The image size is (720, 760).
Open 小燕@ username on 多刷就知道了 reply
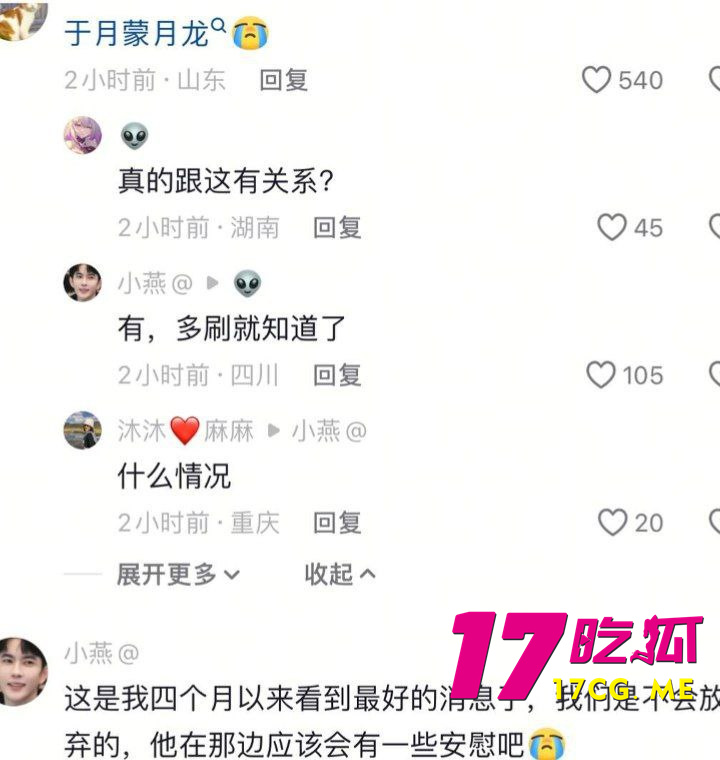(155, 283)
